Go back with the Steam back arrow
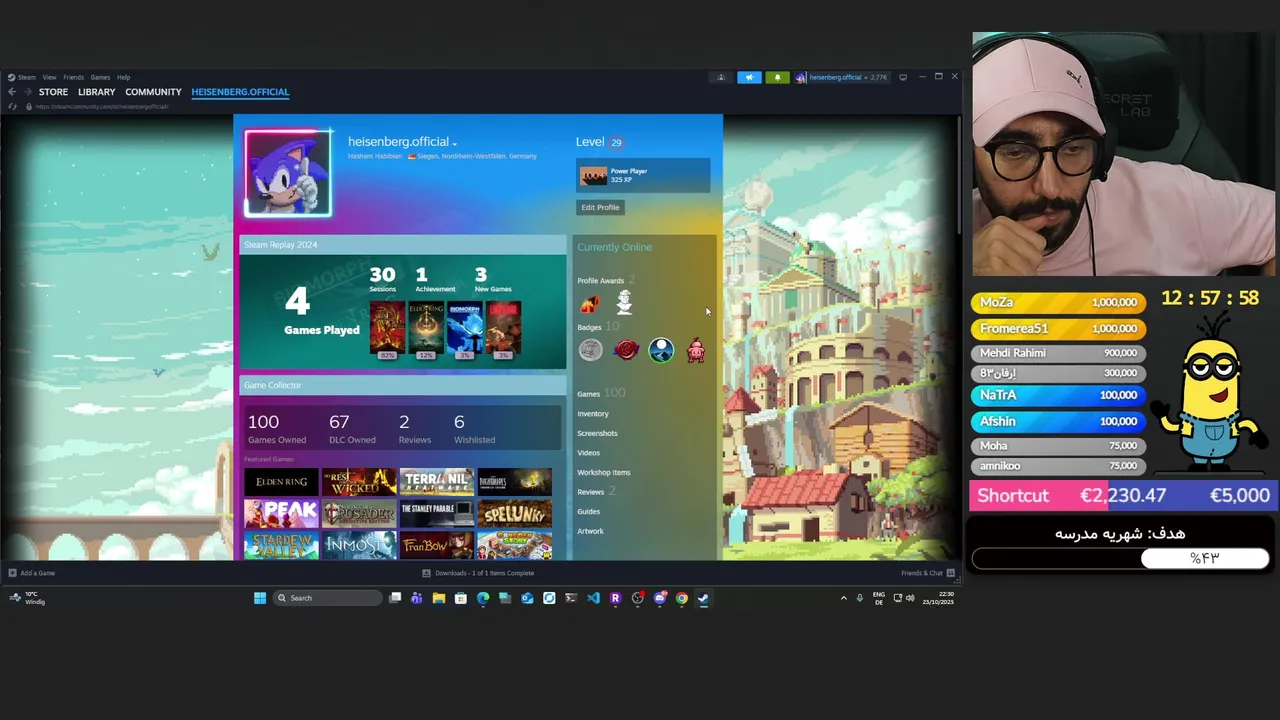 [12, 92]
